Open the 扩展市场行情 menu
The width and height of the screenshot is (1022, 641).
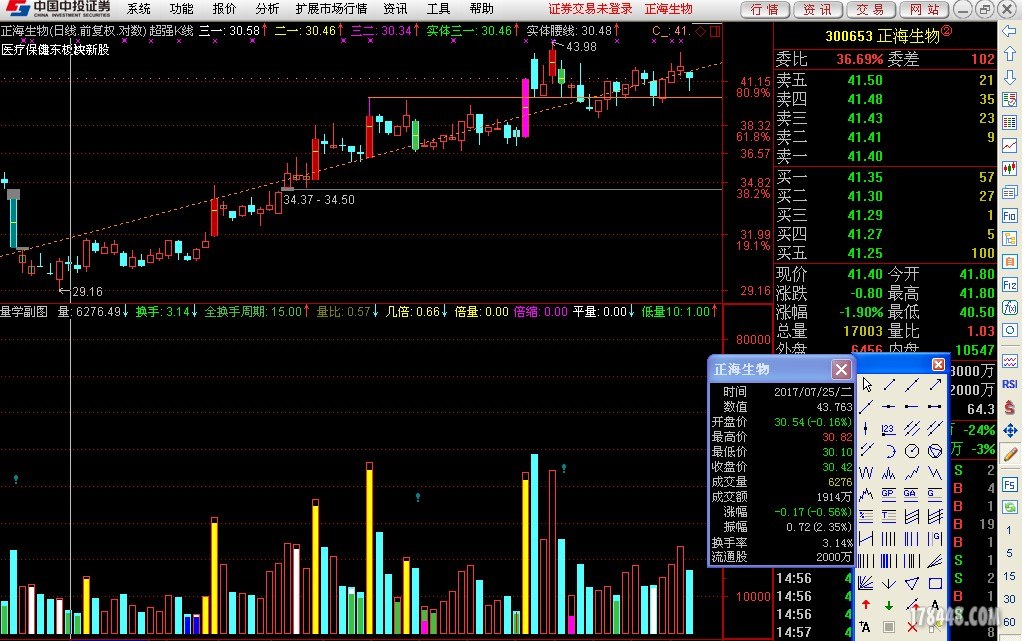coord(331,9)
